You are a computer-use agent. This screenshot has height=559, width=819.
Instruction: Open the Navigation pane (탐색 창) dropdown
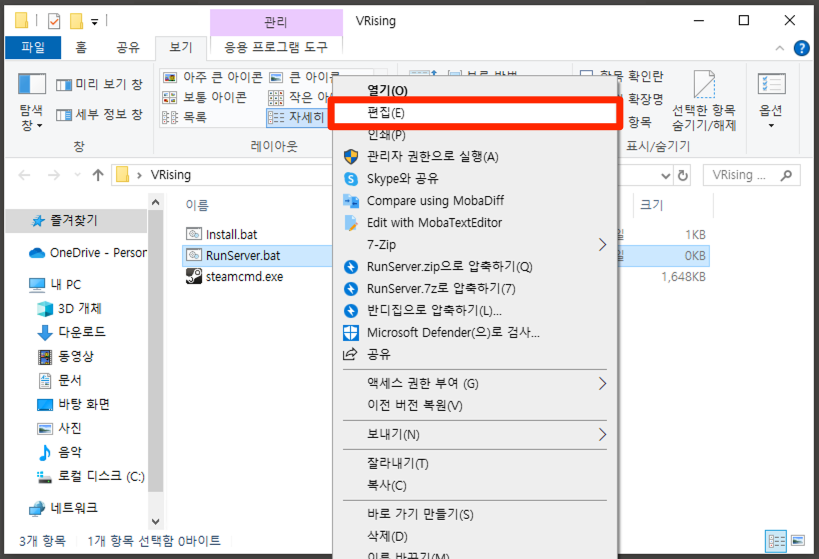(31, 103)
